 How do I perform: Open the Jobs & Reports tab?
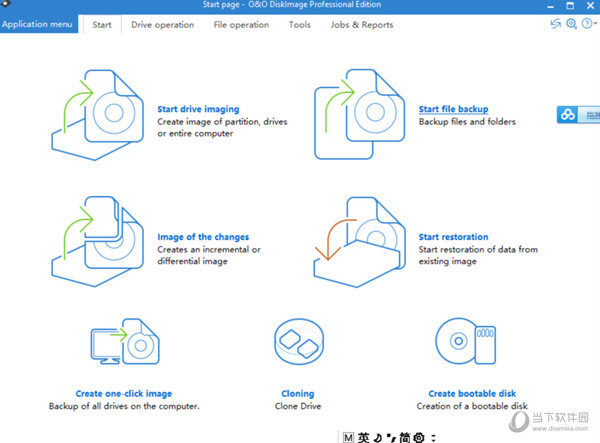(362, 24)
